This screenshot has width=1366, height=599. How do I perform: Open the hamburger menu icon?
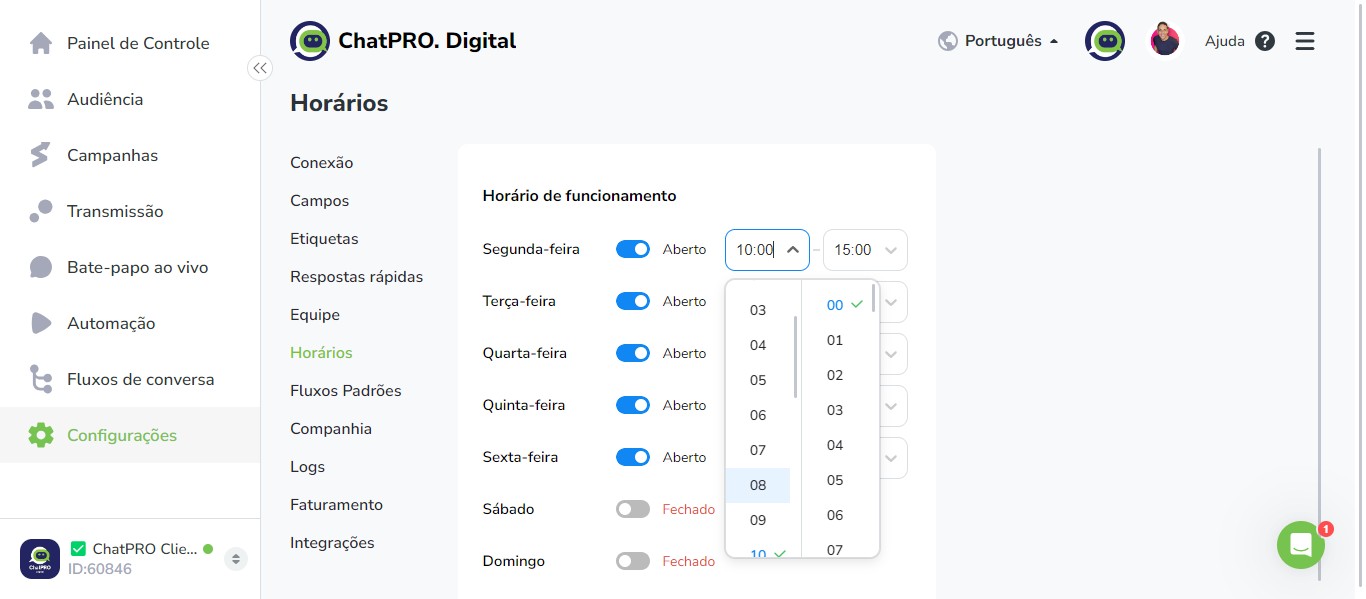(x=1305, y=41)
